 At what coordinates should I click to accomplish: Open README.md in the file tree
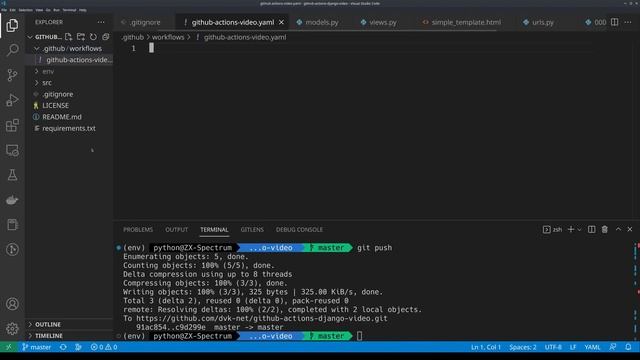pos(69,117)
